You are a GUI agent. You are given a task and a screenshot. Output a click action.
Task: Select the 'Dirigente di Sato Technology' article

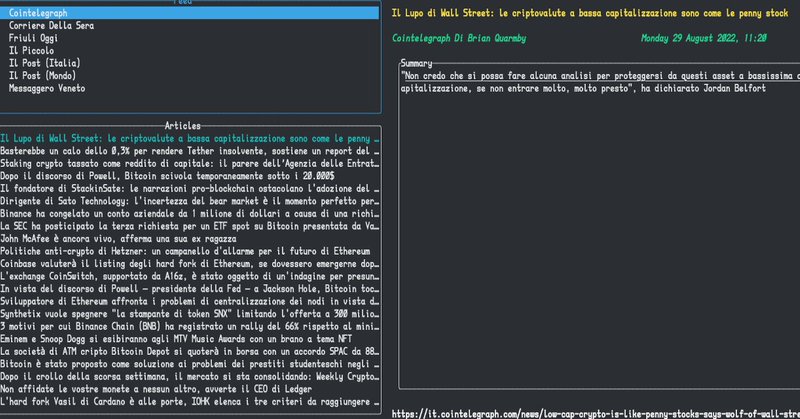pos(190,201)
